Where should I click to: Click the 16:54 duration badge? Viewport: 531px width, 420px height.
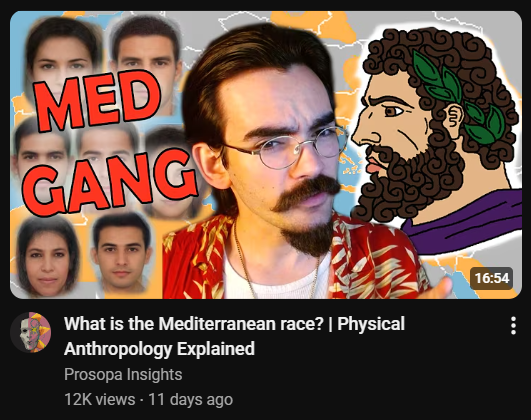point(491,278)
